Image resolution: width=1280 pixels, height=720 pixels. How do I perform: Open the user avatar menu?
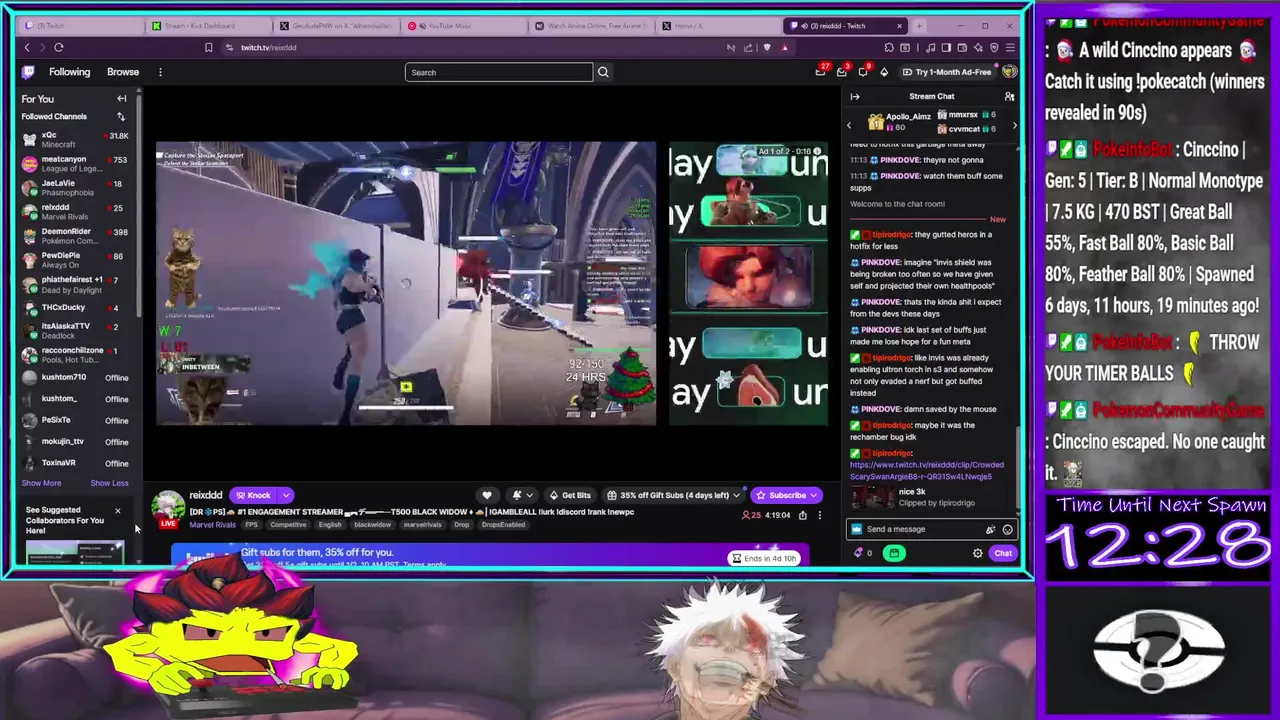[x=1010, y=72]
